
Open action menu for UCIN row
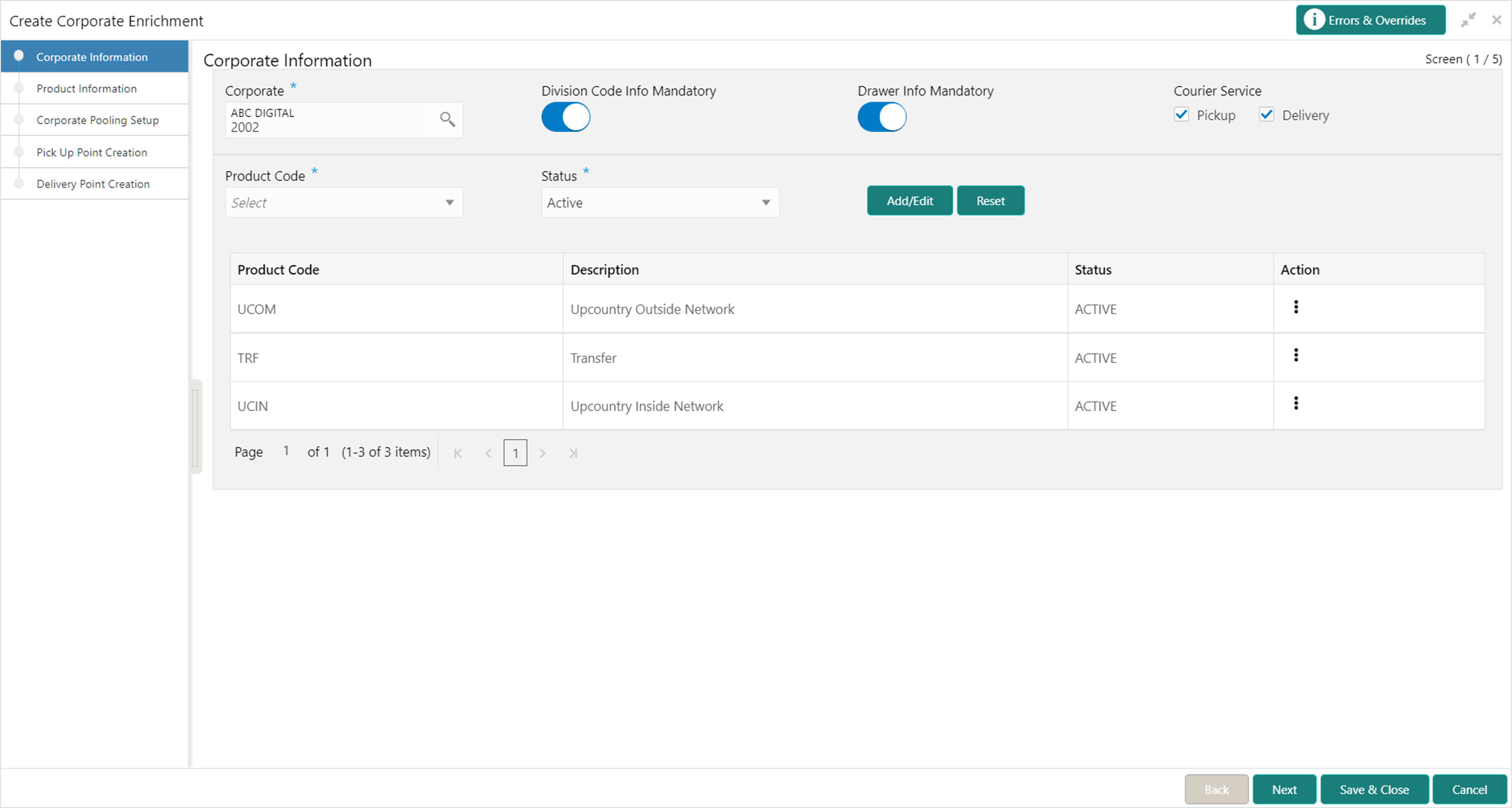point(1296,403)
